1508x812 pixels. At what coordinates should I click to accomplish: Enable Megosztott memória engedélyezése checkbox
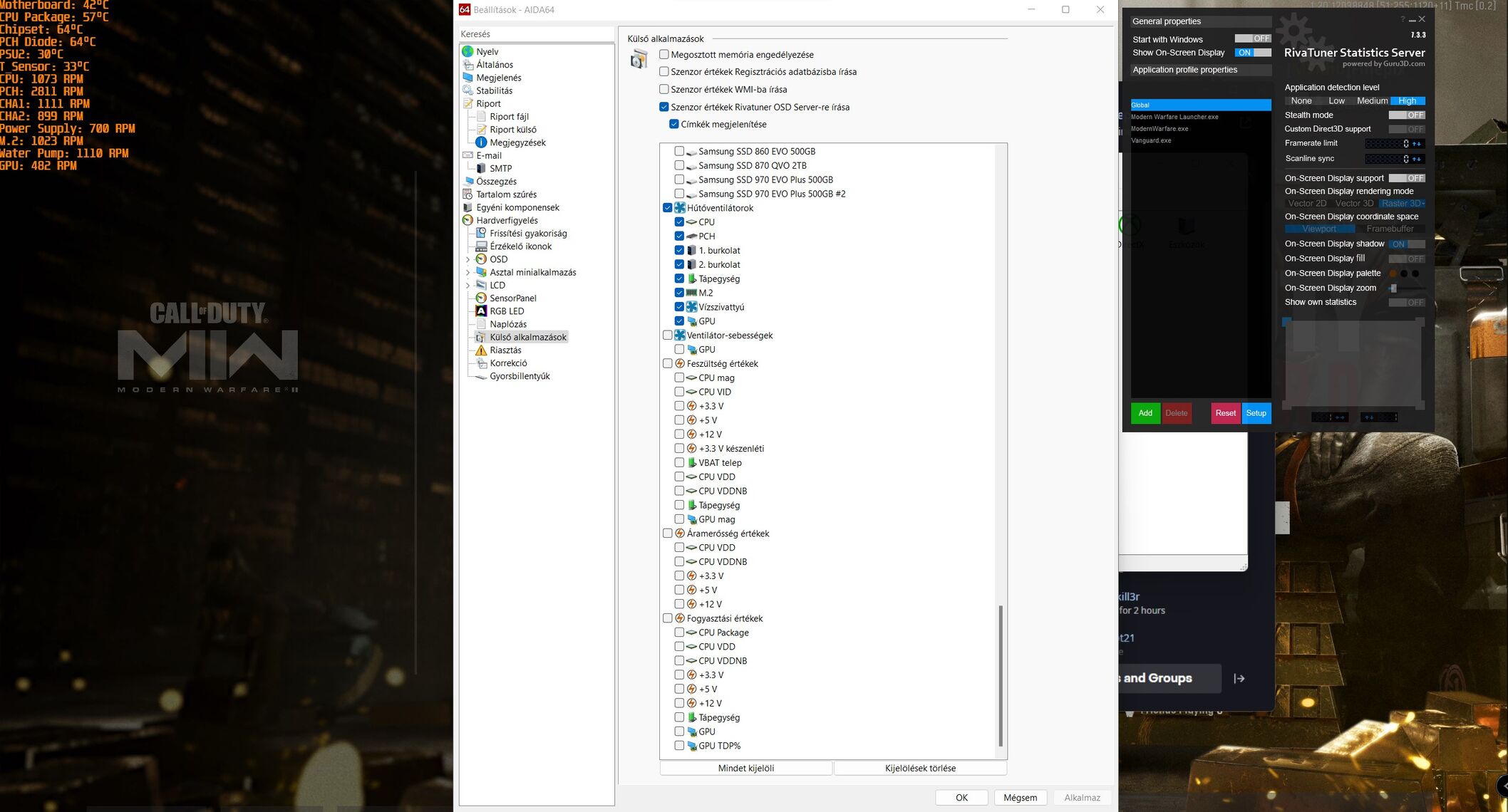[x=664, y=54]
